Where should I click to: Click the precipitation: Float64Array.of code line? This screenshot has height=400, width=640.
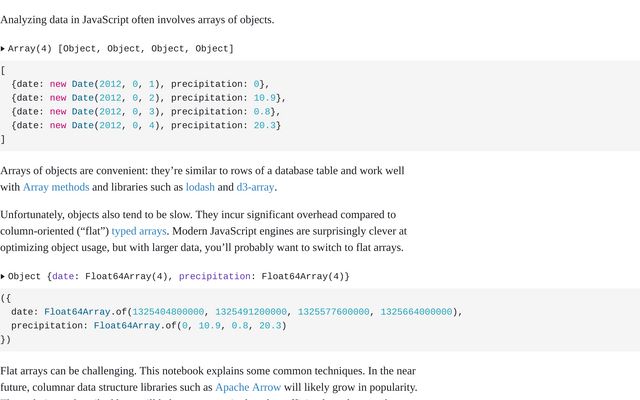pos(148,326)
